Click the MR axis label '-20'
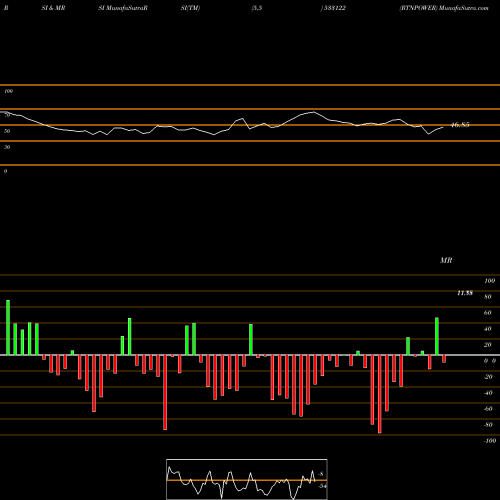Screen dimensions: 500x500 click(488, 377)
